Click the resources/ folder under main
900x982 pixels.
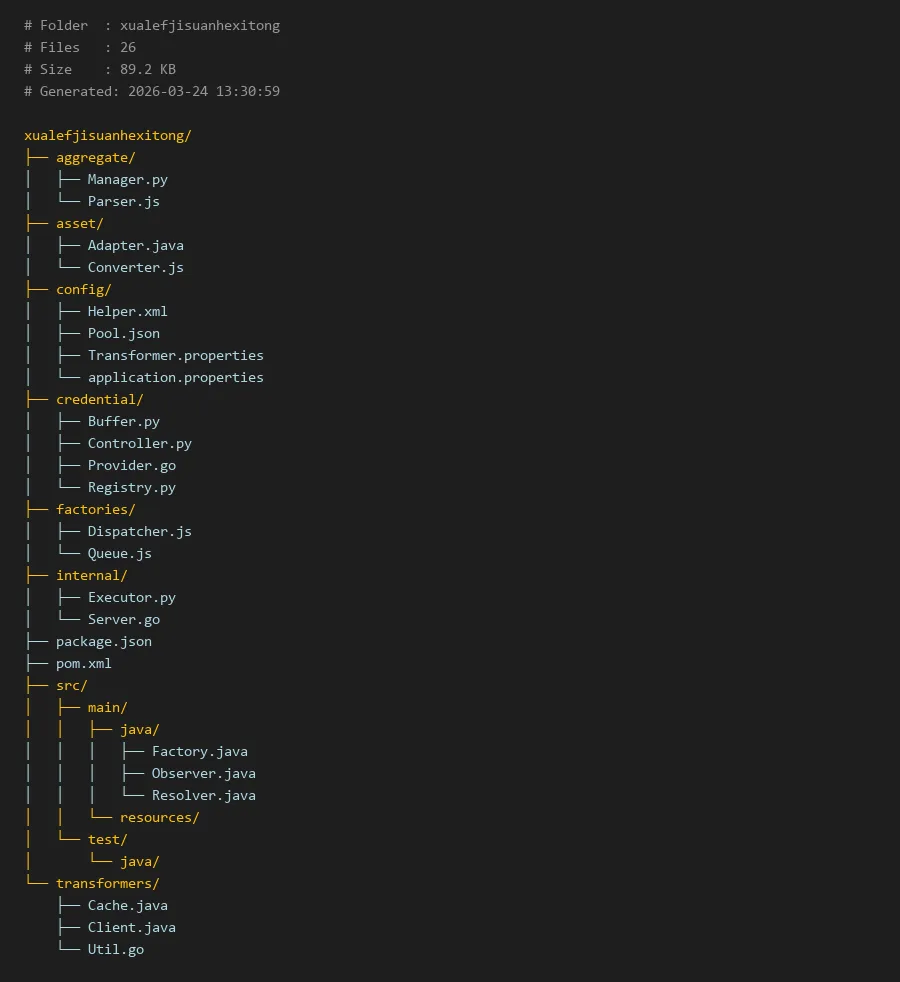point(159,817)
